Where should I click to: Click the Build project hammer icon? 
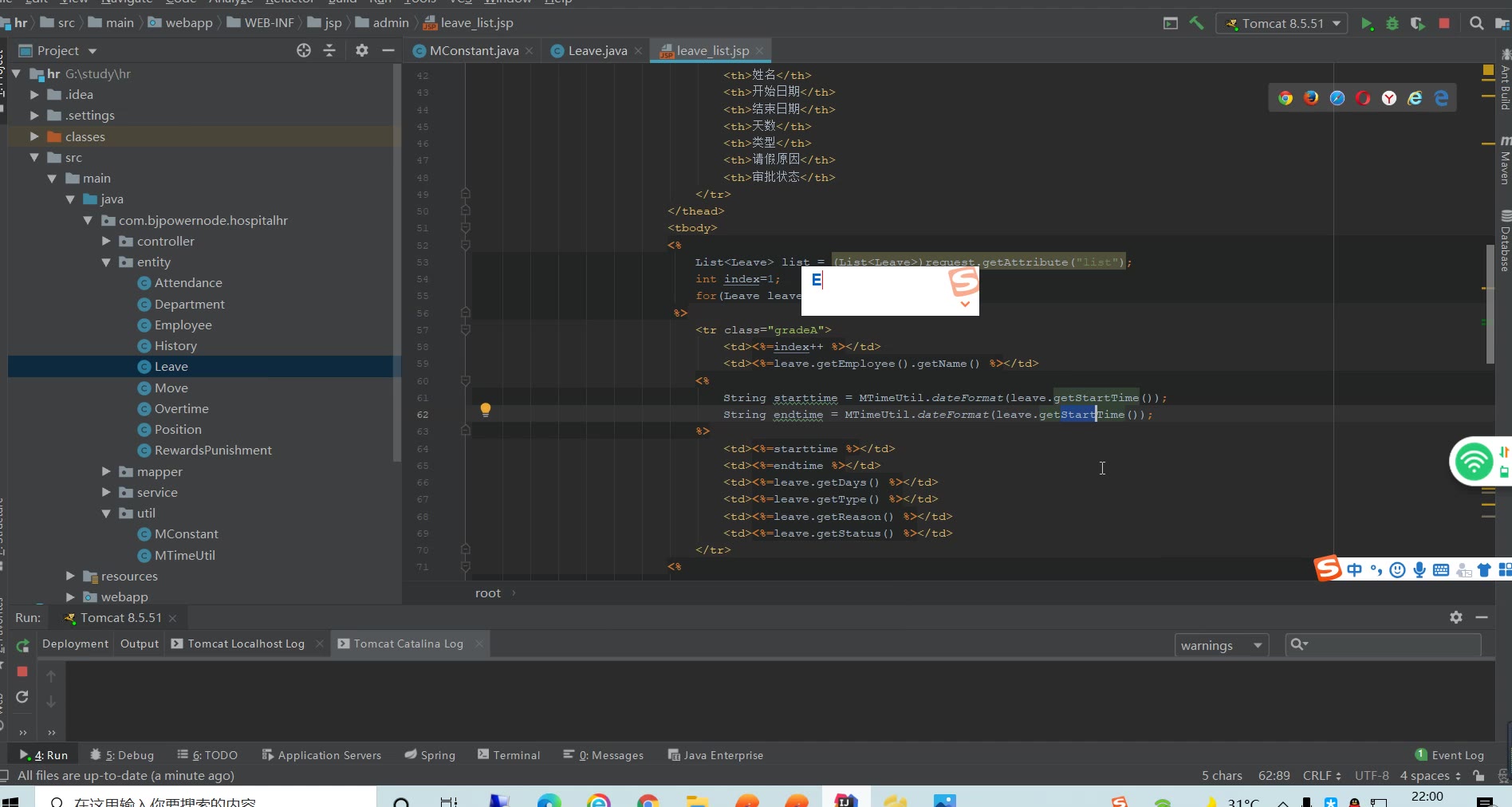1196,24
